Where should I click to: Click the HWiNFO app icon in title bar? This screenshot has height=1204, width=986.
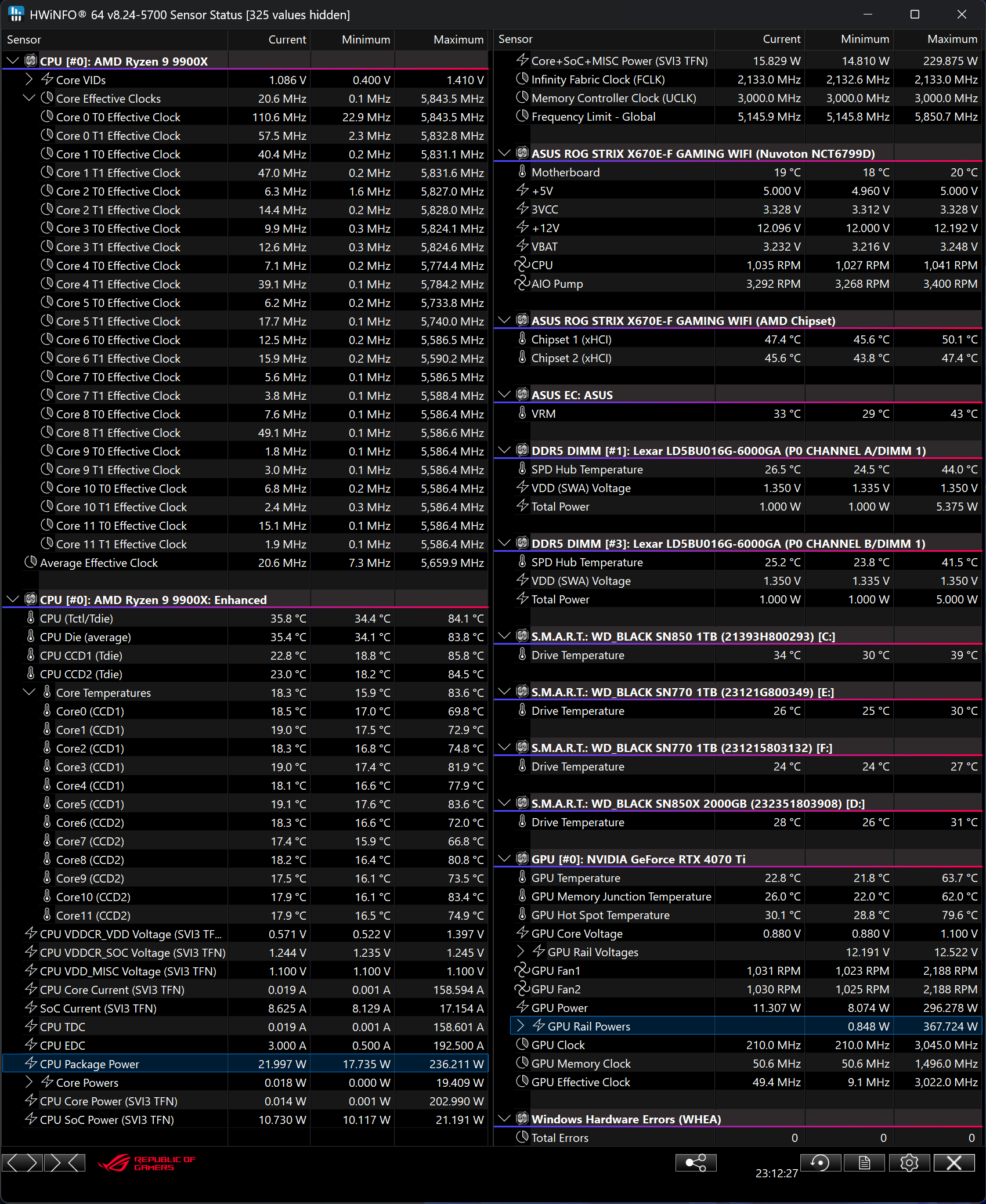[15, 14]
